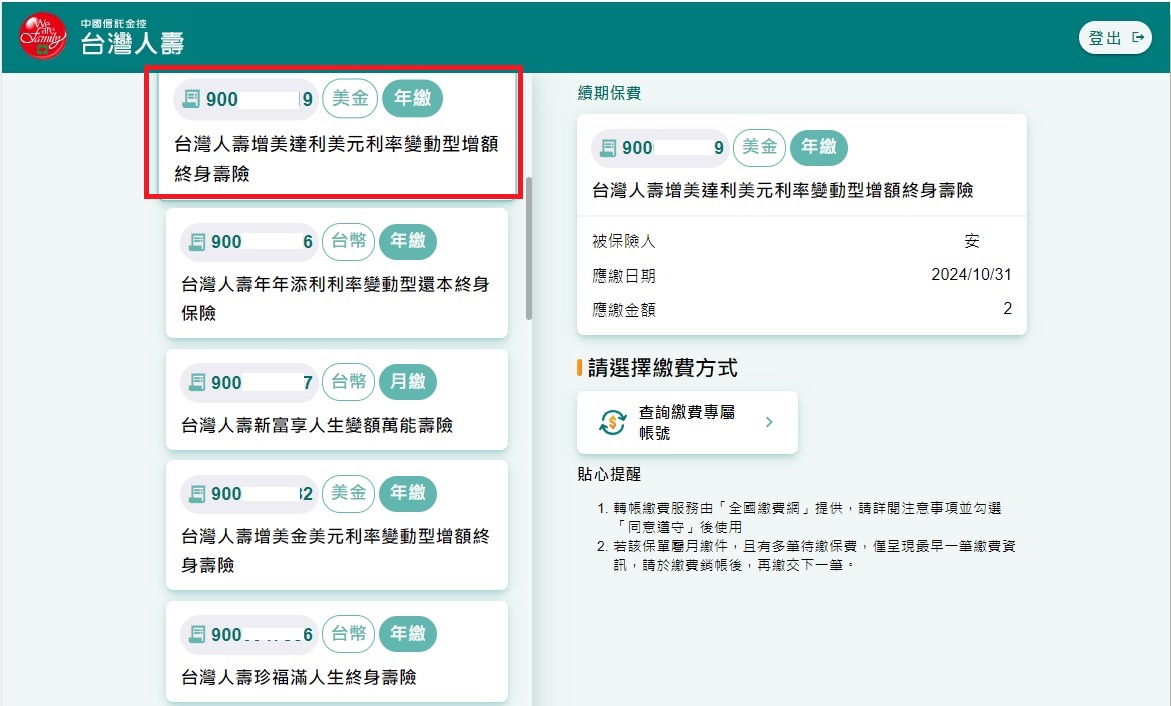The width and height of the screenshot is (1171, 706).
Task: Click the 年繳 tag in the detail card
Action: point(819,147)
